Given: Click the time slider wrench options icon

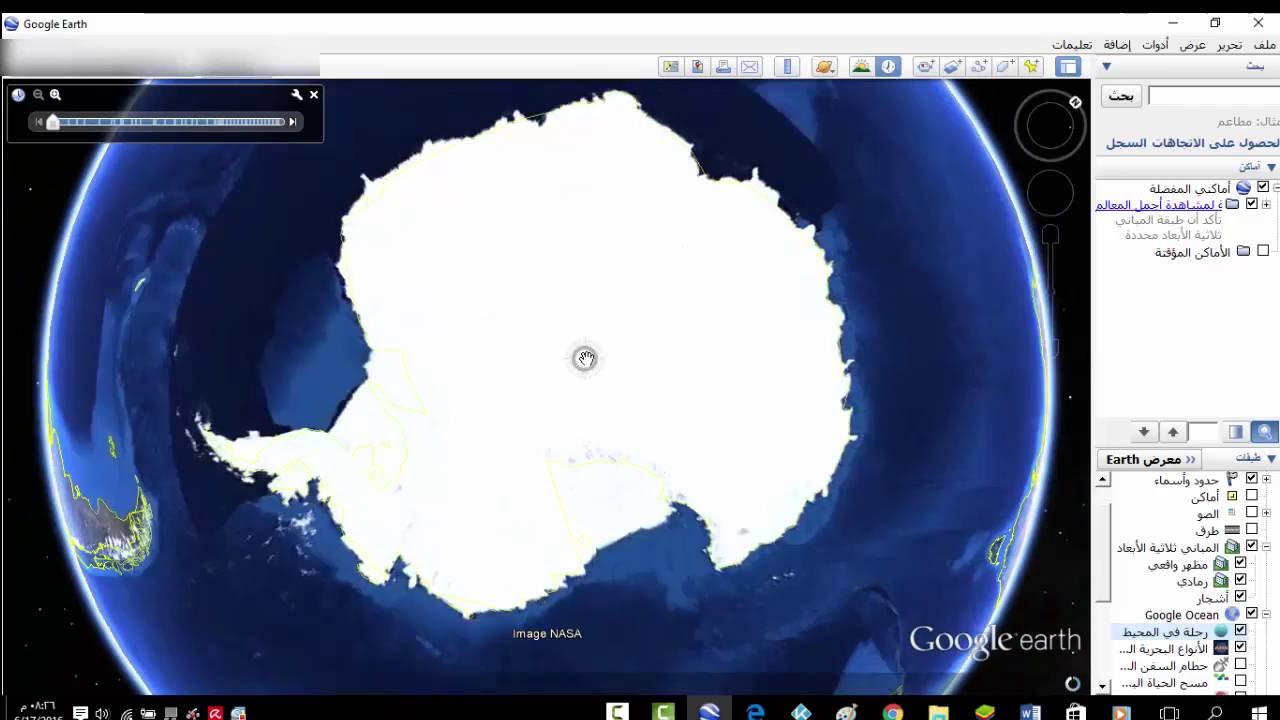Looking at the screenshot, I should tap(297, 95).
